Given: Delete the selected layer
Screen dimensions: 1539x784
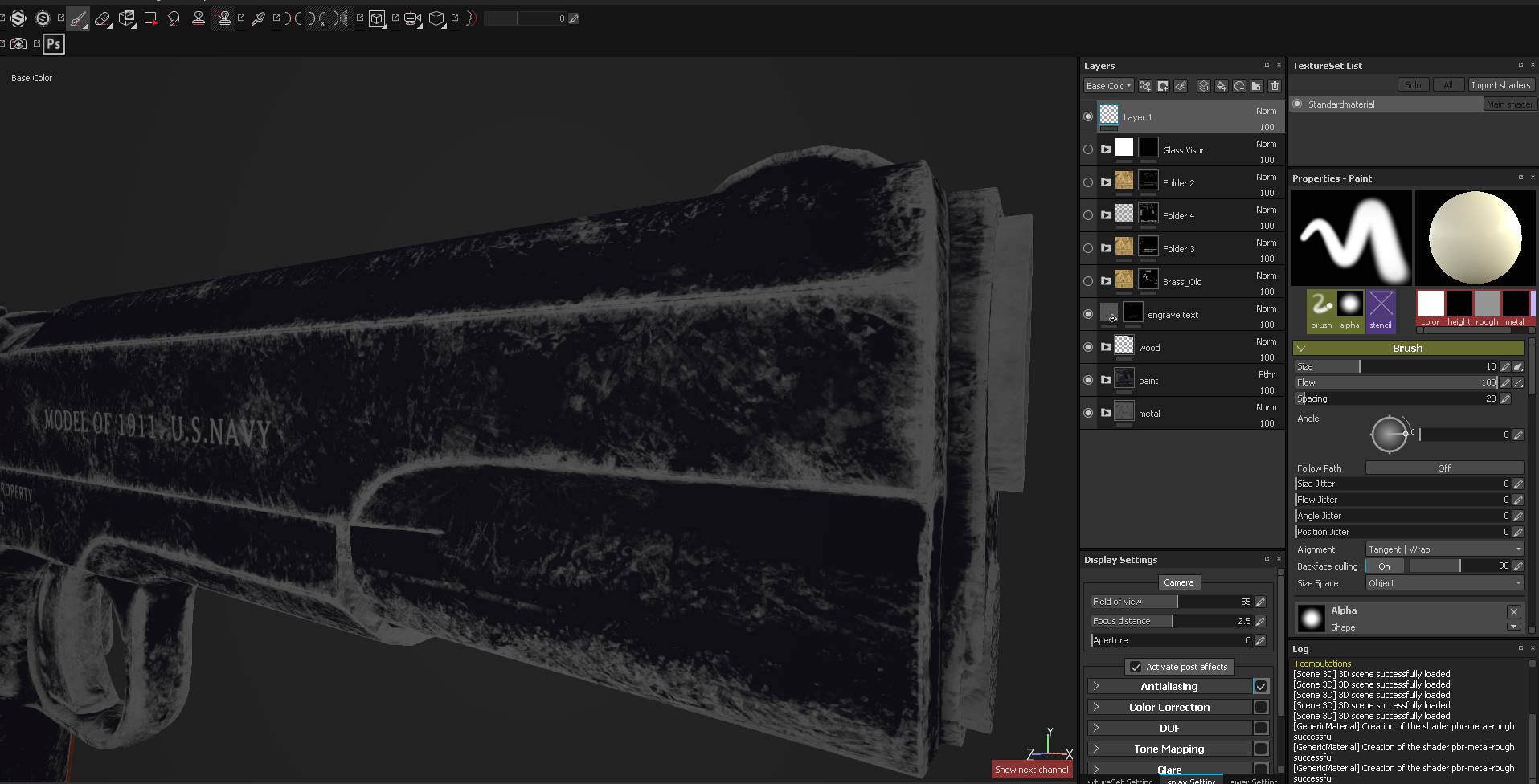Looking at the screenshot, I should coord(1275,86).
